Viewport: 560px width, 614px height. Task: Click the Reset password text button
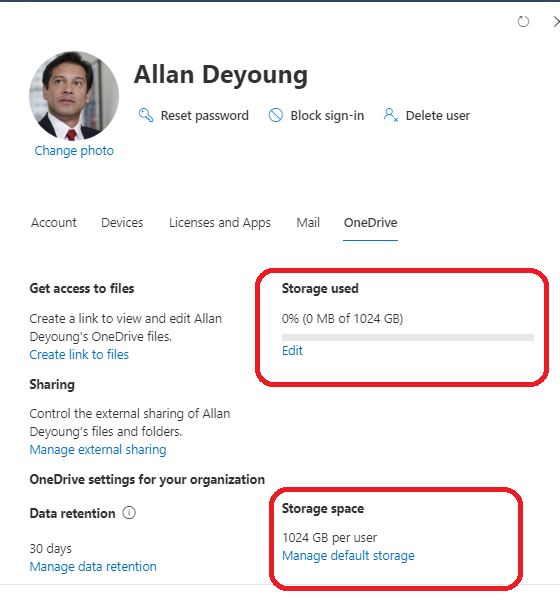(x=204, y=116)
